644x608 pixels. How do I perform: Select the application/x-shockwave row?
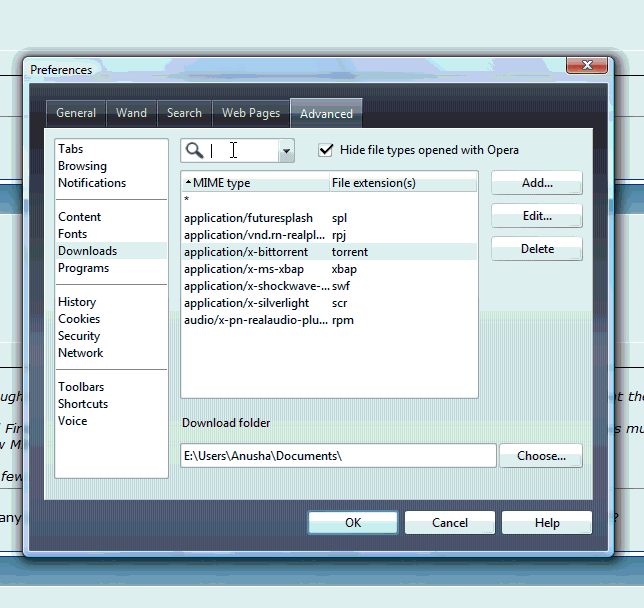point(329,286)
